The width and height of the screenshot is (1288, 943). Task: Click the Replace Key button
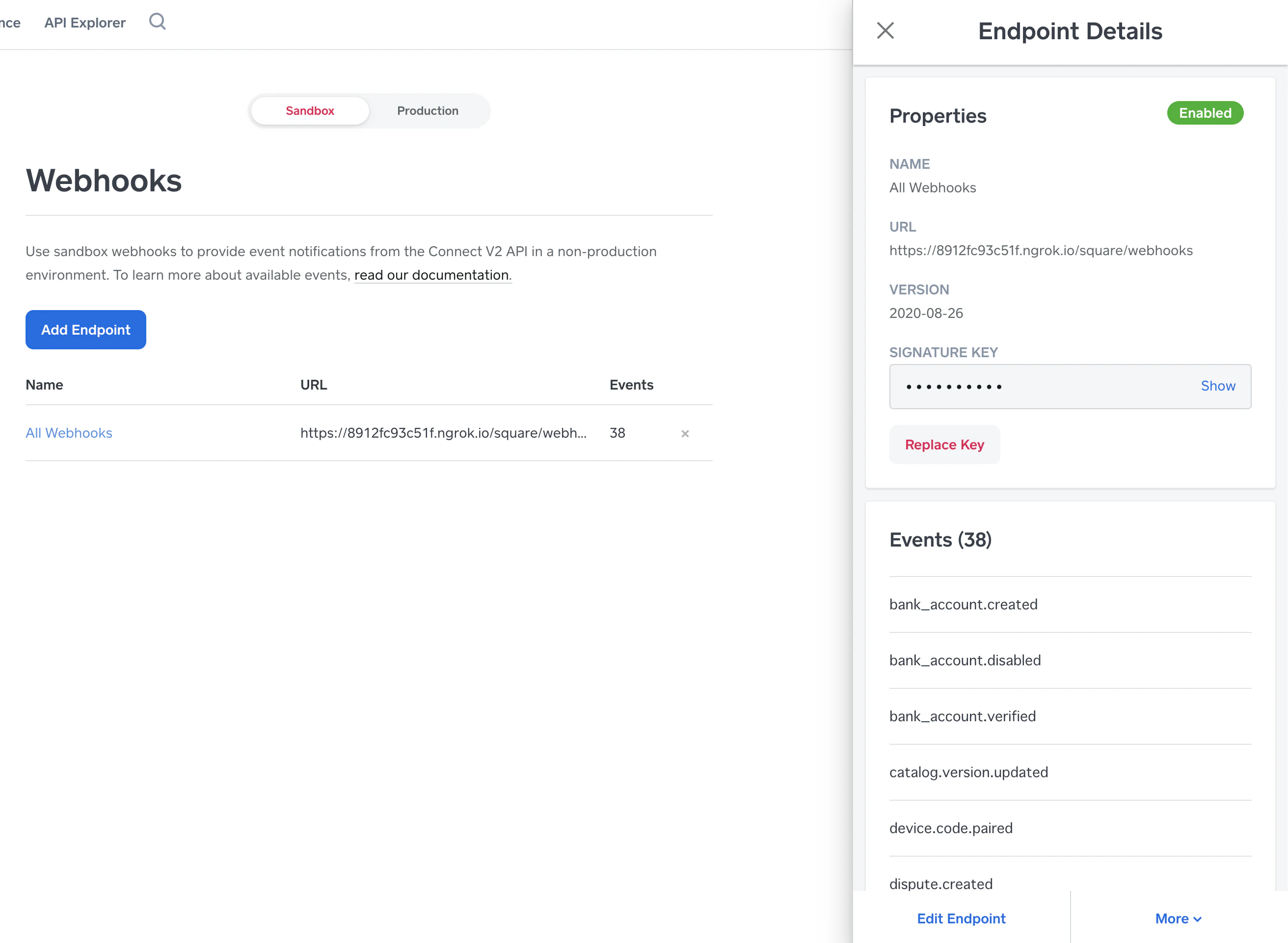click(x=944, y=445)
